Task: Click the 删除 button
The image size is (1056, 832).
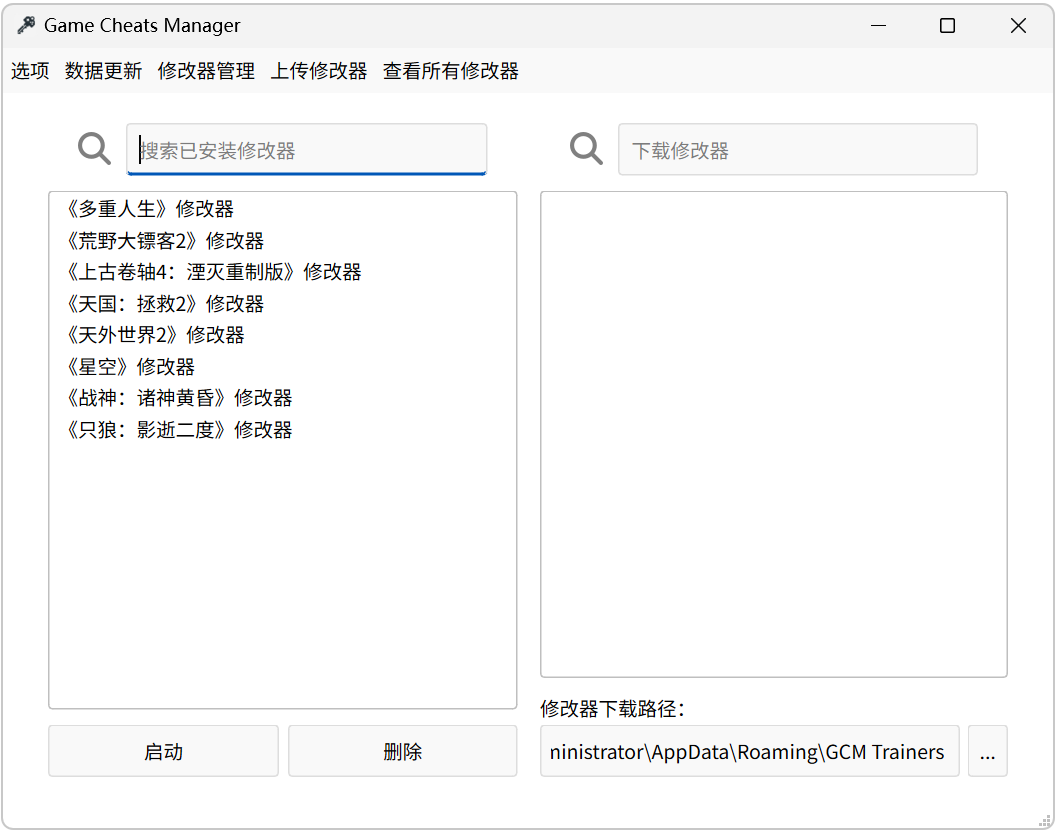Action: [x=403, y=751]
